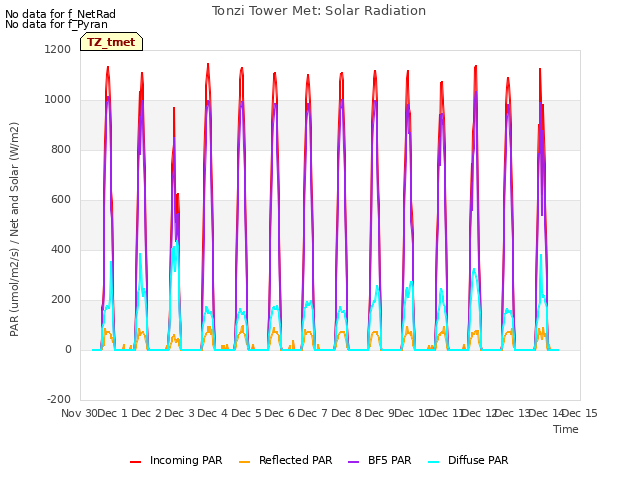Screen dimensions: 640x480
Task: Click the y-axis title PAR / Net and Solar
Action: point(14,229)
